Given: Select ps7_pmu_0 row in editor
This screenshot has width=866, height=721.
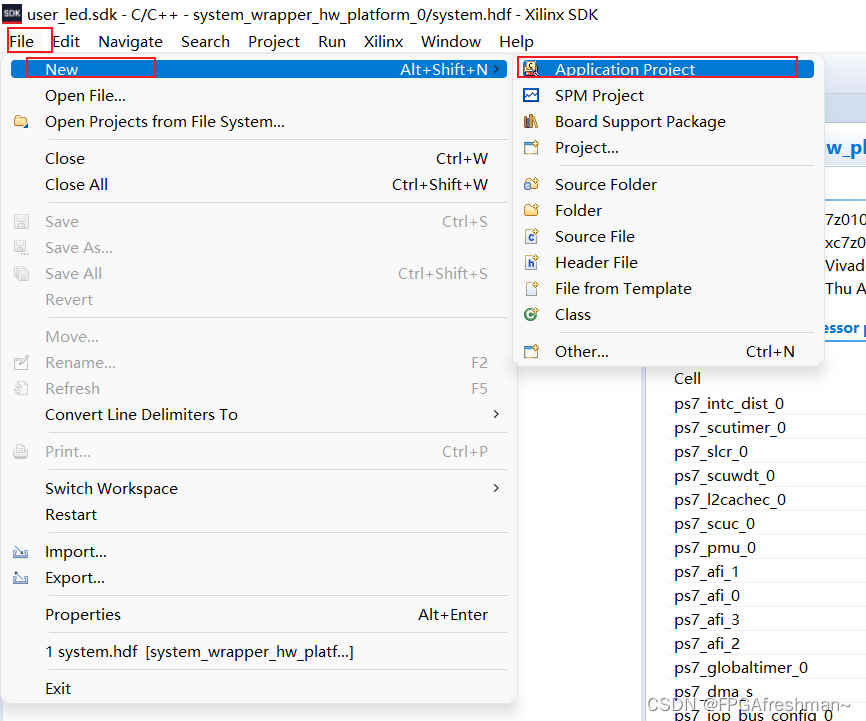Looking at the screenshot, I should (x=767, y=548).
